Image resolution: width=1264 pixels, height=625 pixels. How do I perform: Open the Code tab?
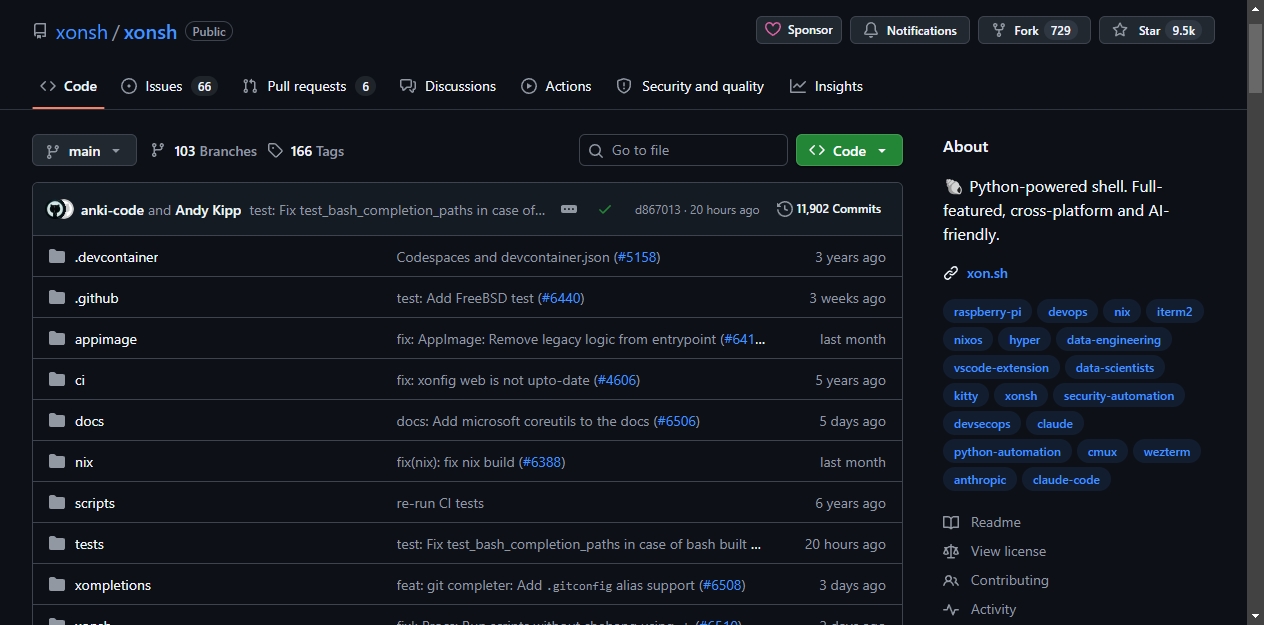click(x=68, y=86)
